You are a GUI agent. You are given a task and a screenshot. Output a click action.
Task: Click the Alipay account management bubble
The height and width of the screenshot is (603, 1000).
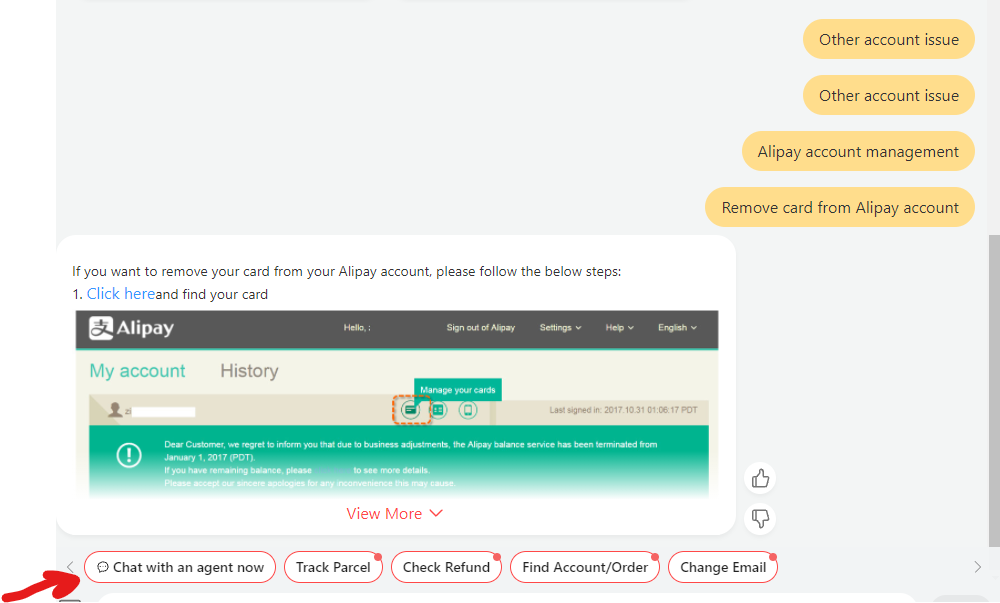[x=858, y=152]
